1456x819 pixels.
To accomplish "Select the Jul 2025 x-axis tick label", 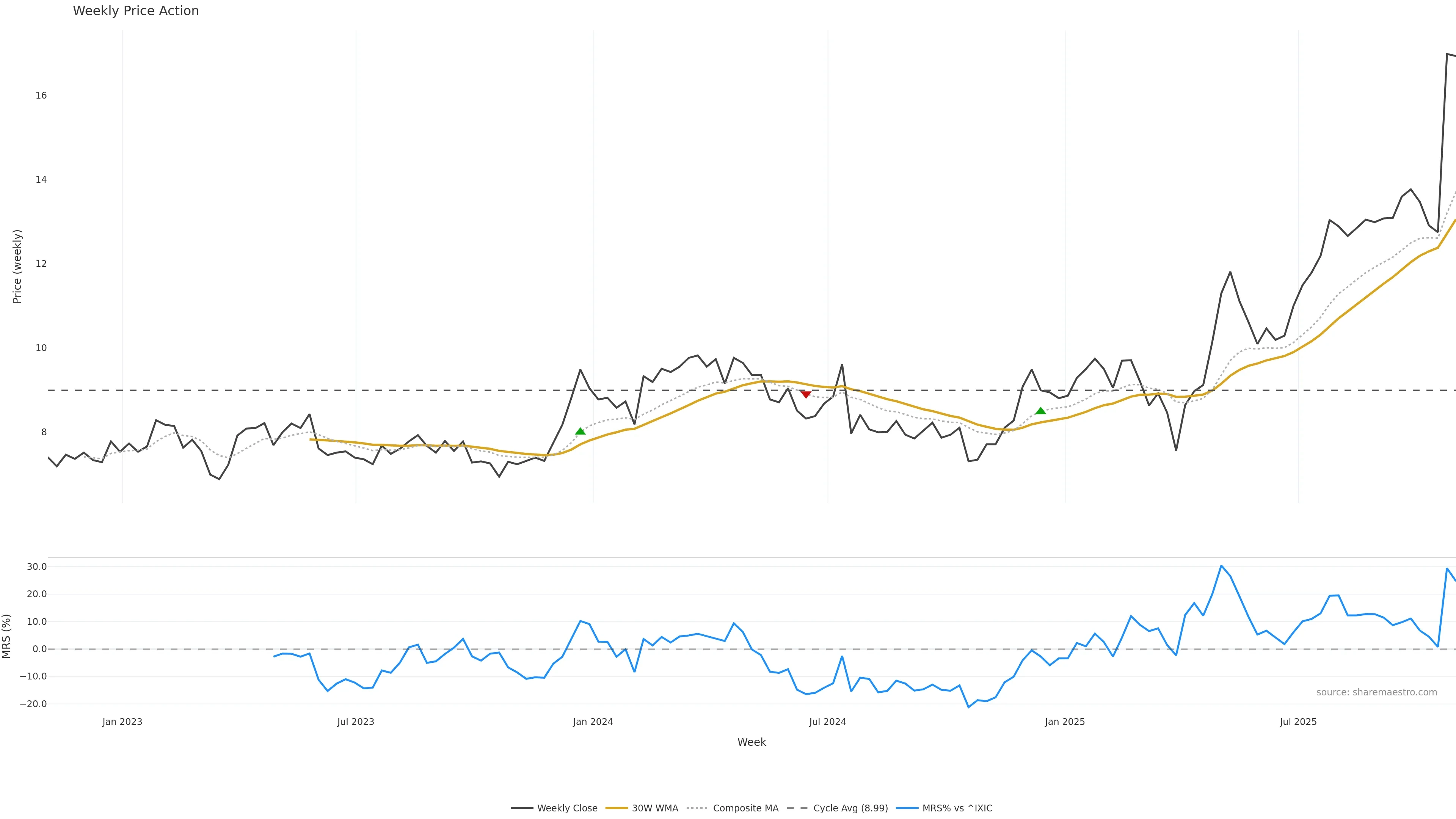I will pos(1298,722).
